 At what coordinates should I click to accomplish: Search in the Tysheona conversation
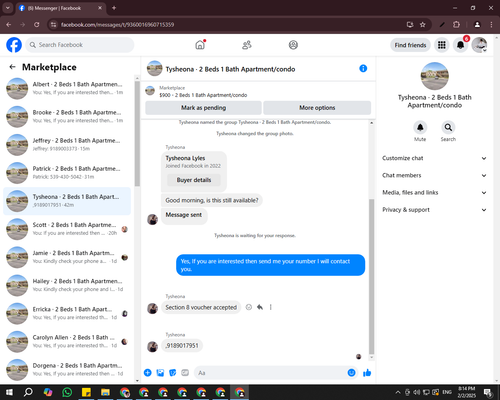[x=448, y=127]
